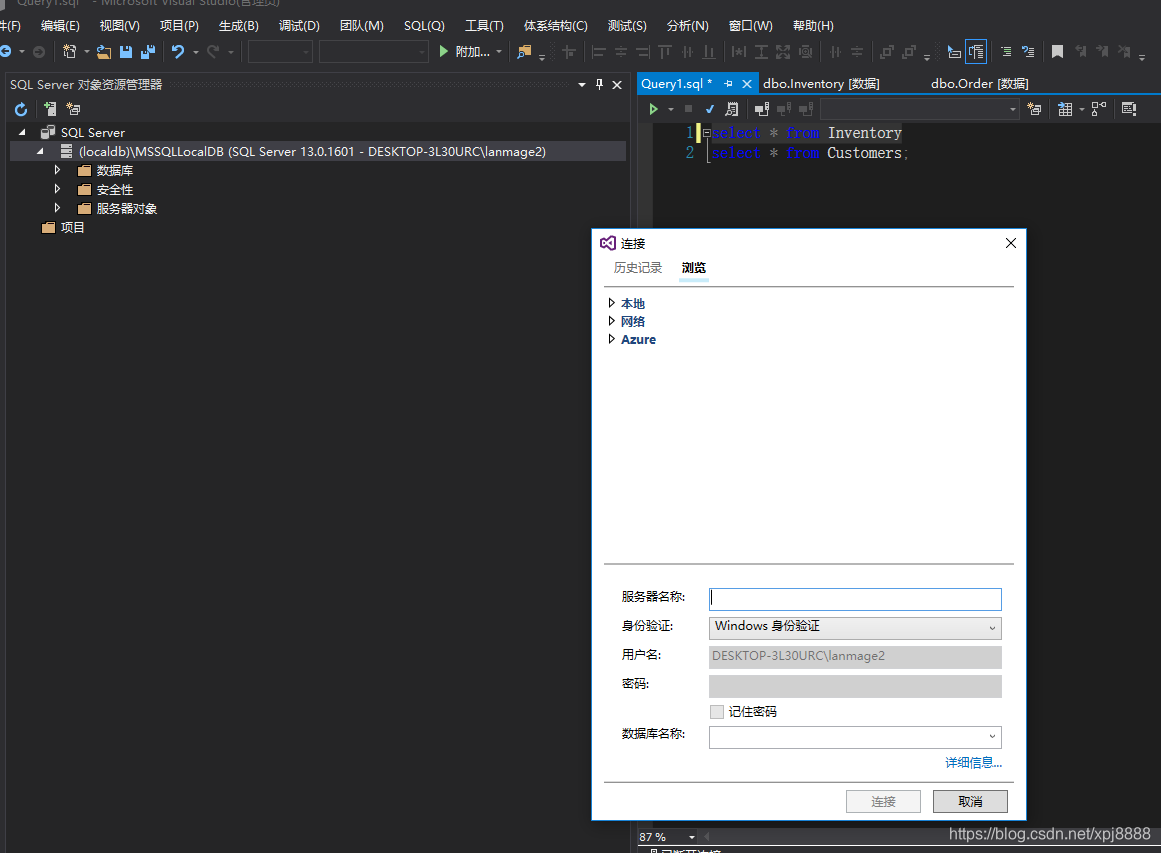Expand the 网络 node in connection dialog
This screenshot has width=1161, height=853.
(x=612, y=321)
